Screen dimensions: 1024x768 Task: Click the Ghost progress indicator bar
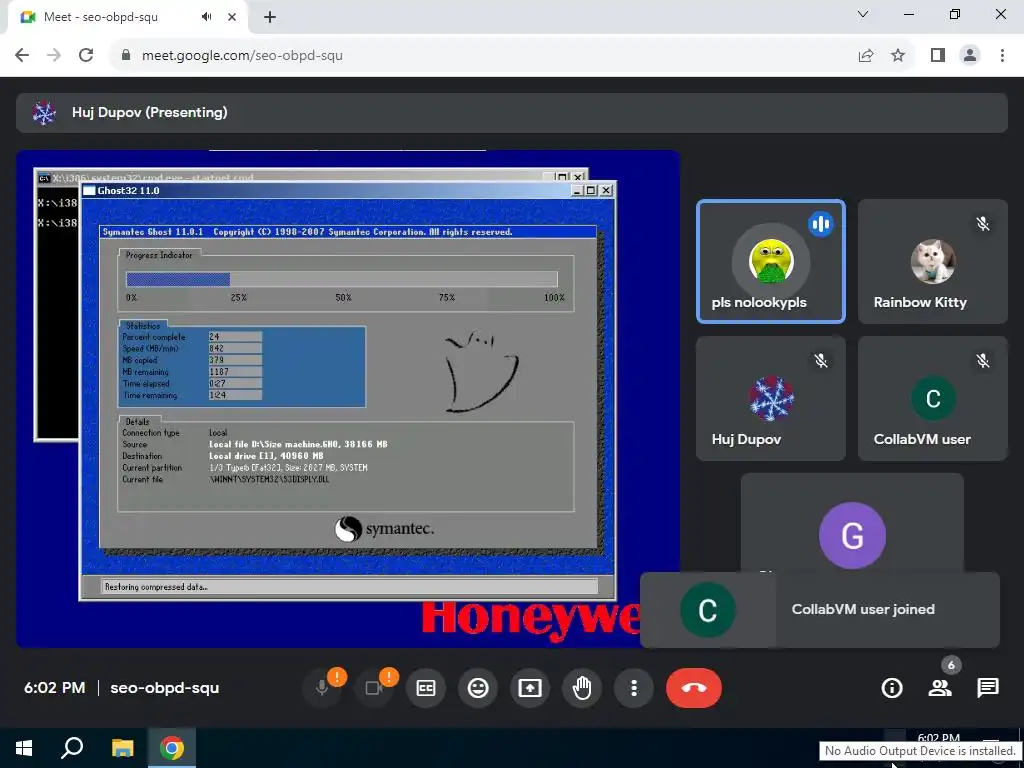[x=342, y=280]
